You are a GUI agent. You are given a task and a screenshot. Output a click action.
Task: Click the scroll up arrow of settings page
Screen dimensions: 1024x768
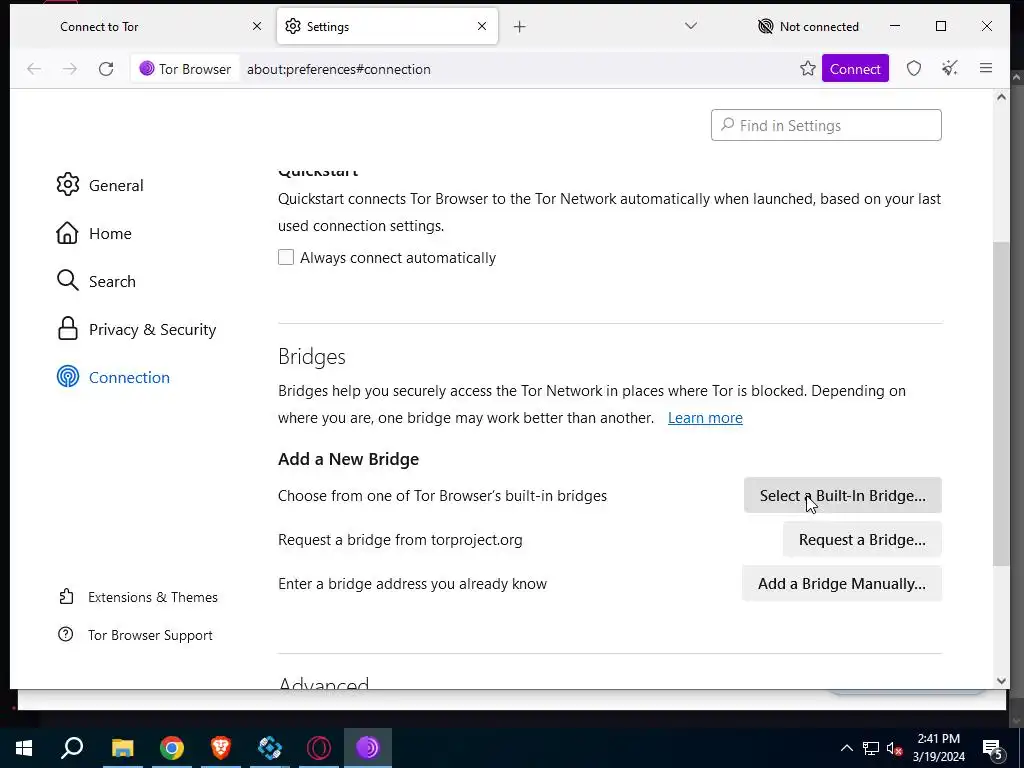(1001, 97)
